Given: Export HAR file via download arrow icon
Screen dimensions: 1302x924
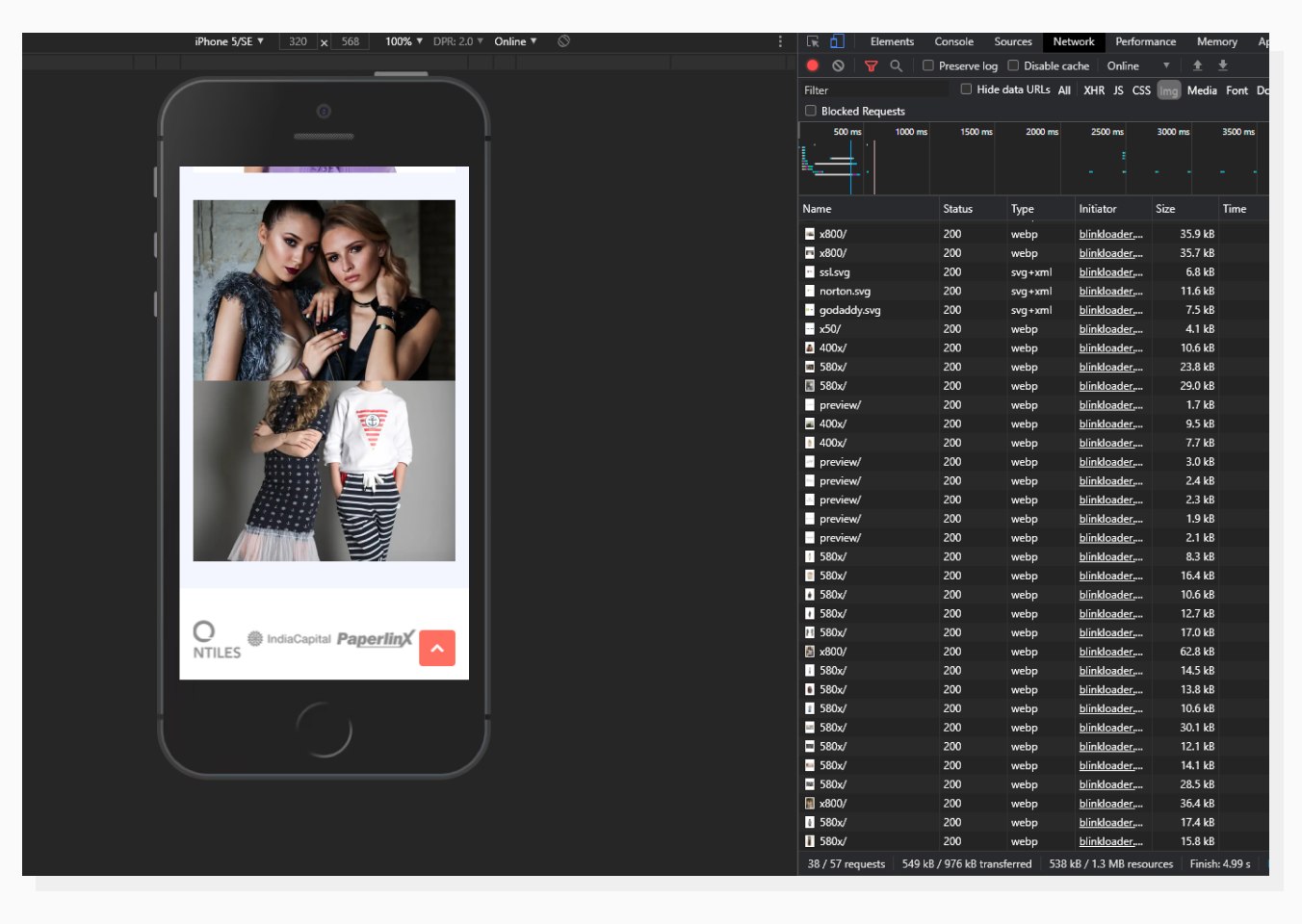Looking at the screenshot, I should 1221,65.
